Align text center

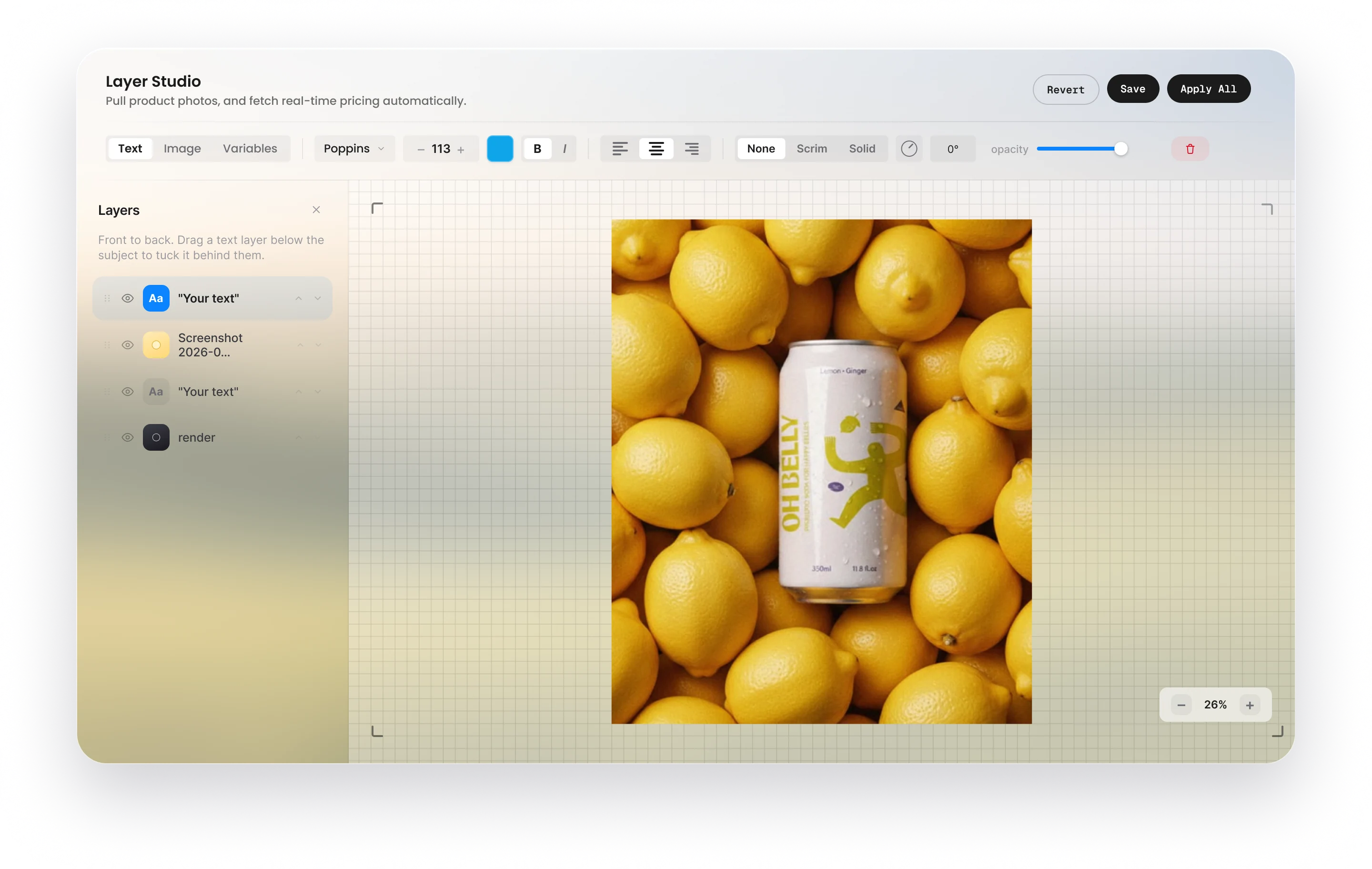[x=656, y=149]
